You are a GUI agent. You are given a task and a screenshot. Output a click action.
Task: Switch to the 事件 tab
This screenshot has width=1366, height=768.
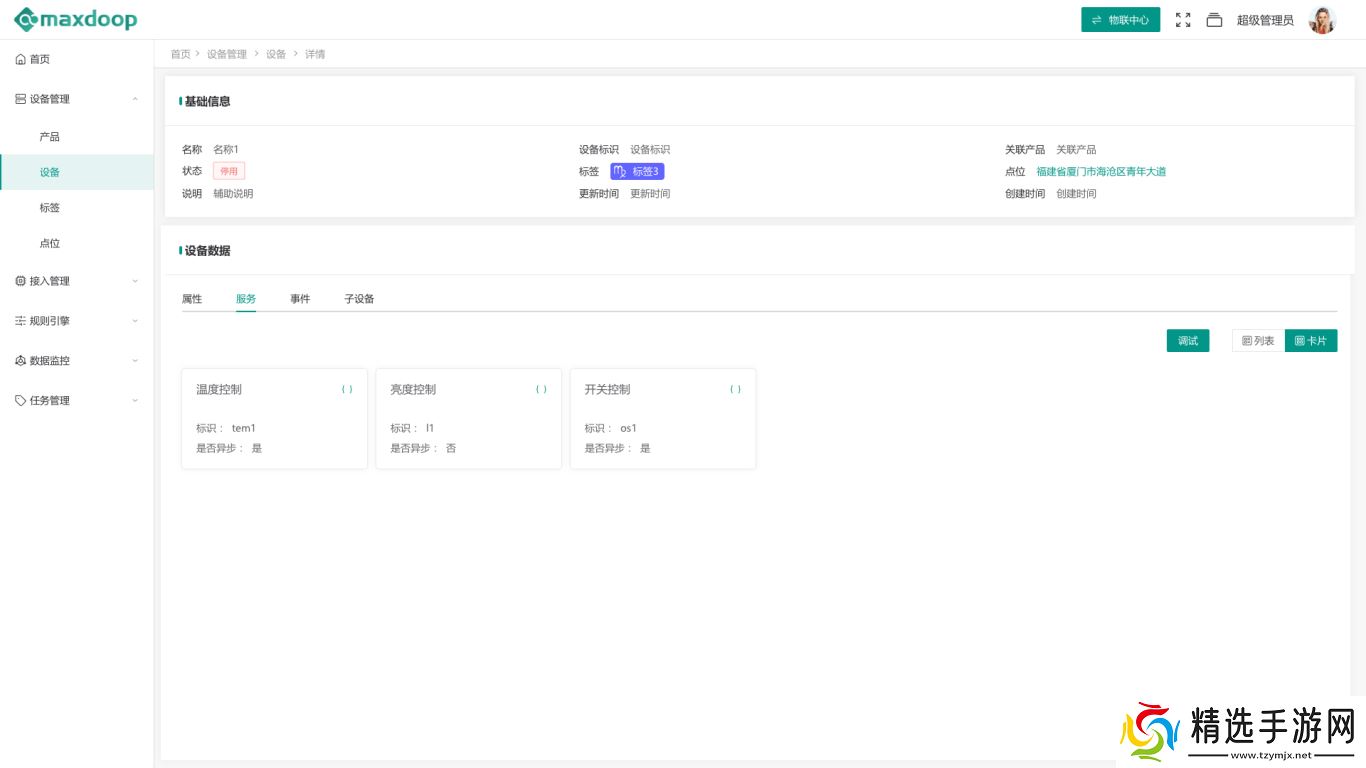300,299
